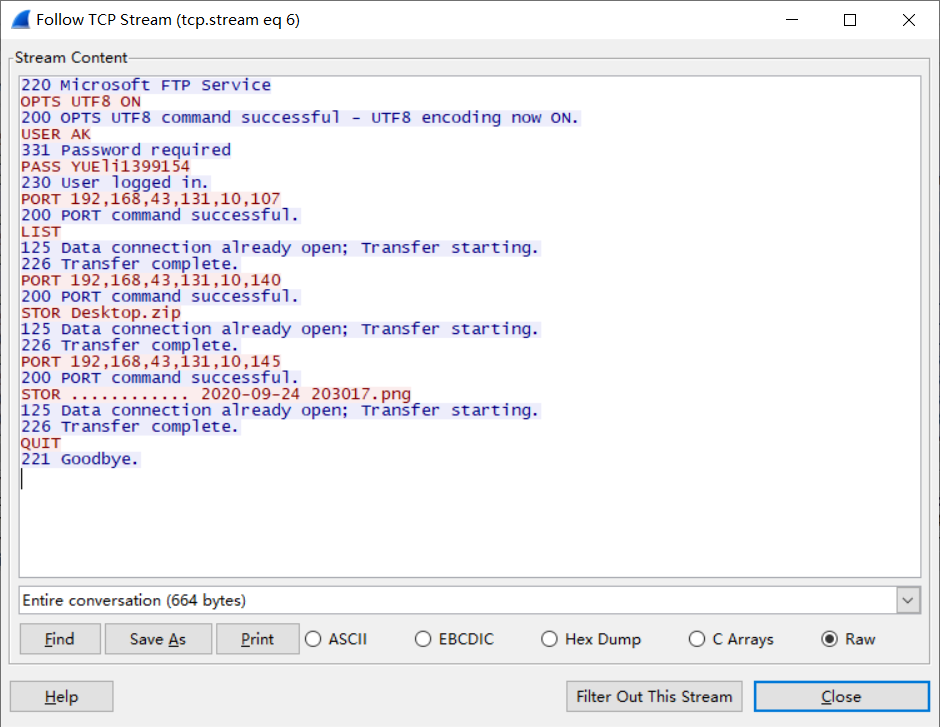940x727 pixels.
Task: Click the Find button
Action: [x=60, y=639]
